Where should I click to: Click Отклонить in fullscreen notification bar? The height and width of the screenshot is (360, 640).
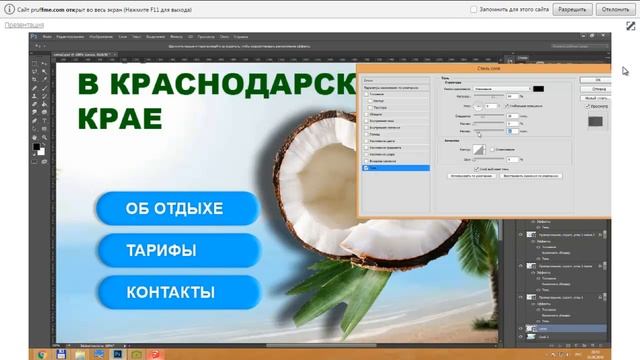616,9
